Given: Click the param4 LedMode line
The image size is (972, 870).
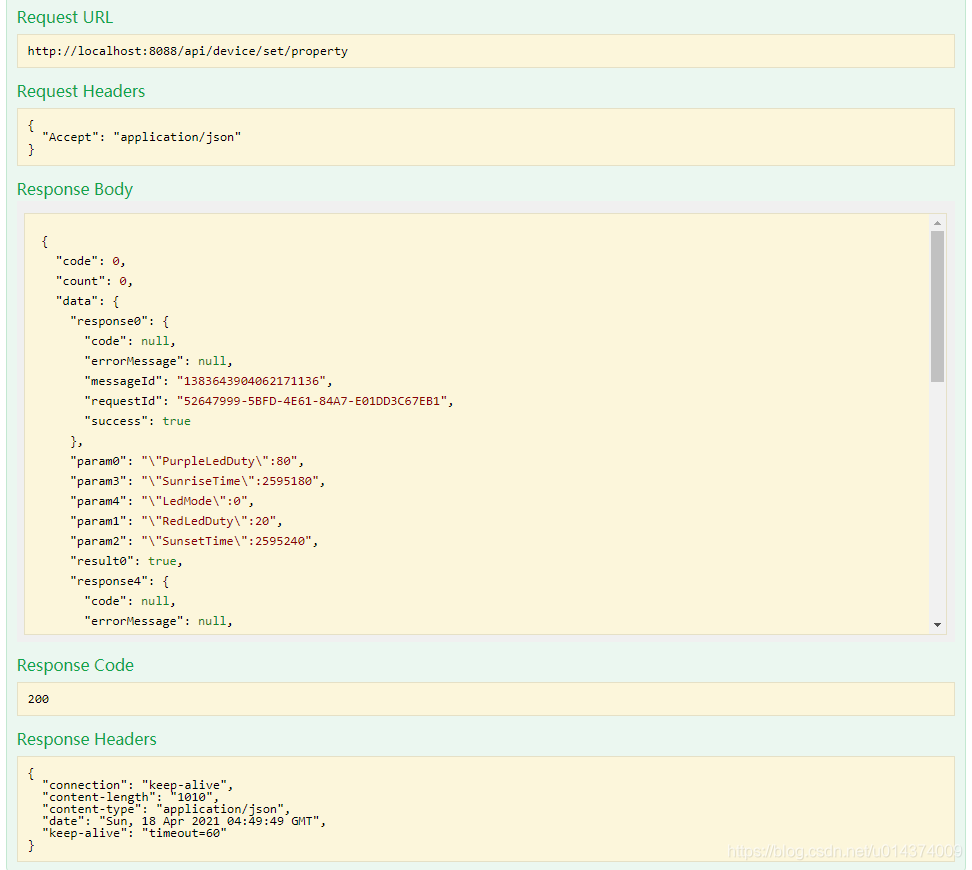Looking at the screenshot, I should (162, 501).
